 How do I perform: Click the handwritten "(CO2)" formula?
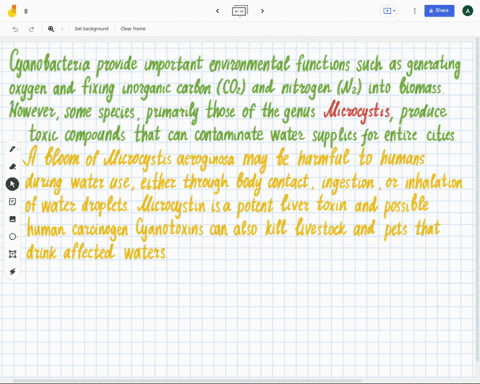(x=231, y=88)
